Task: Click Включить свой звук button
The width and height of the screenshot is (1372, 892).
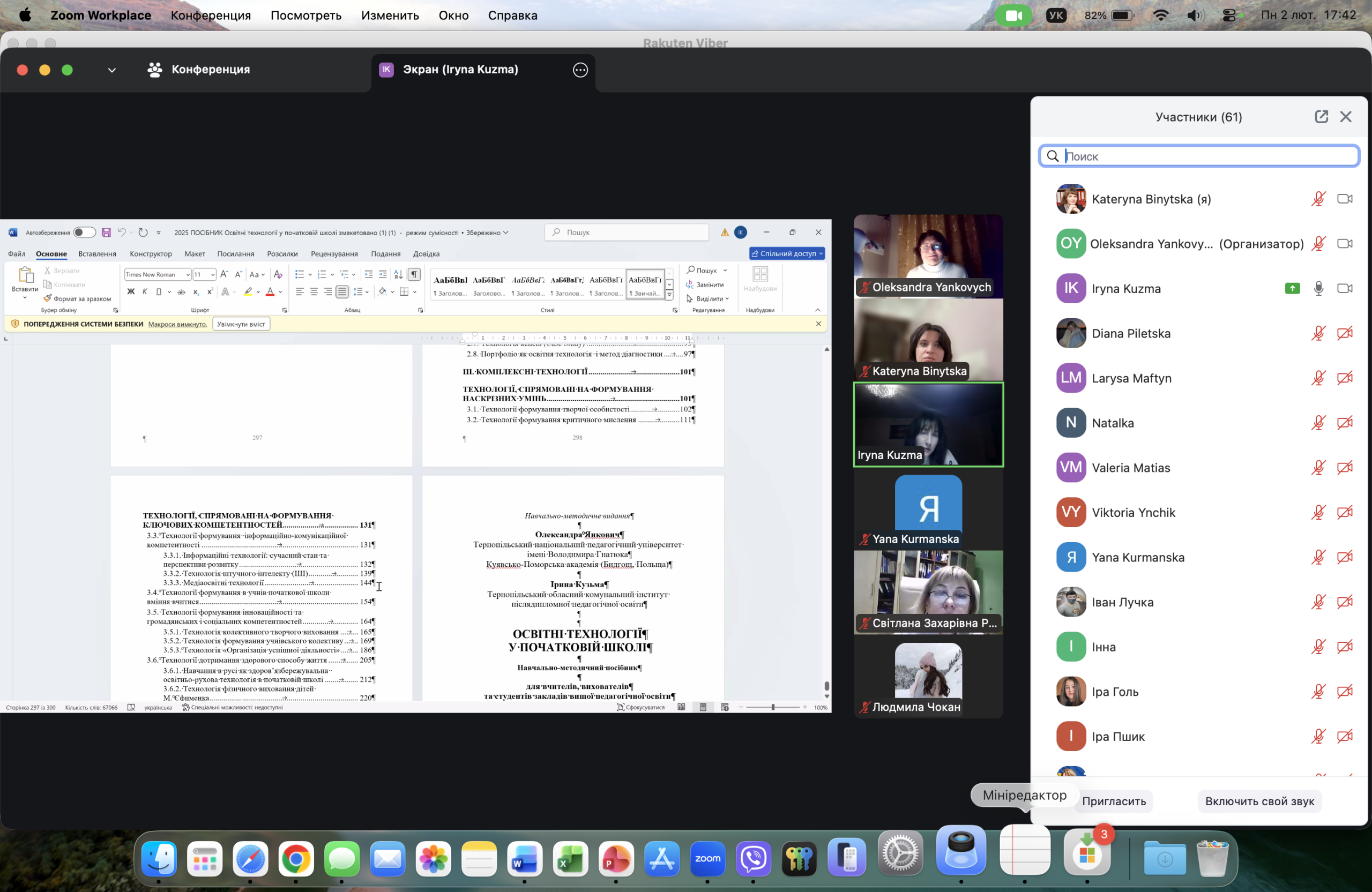Action: tap(1259, 801)
